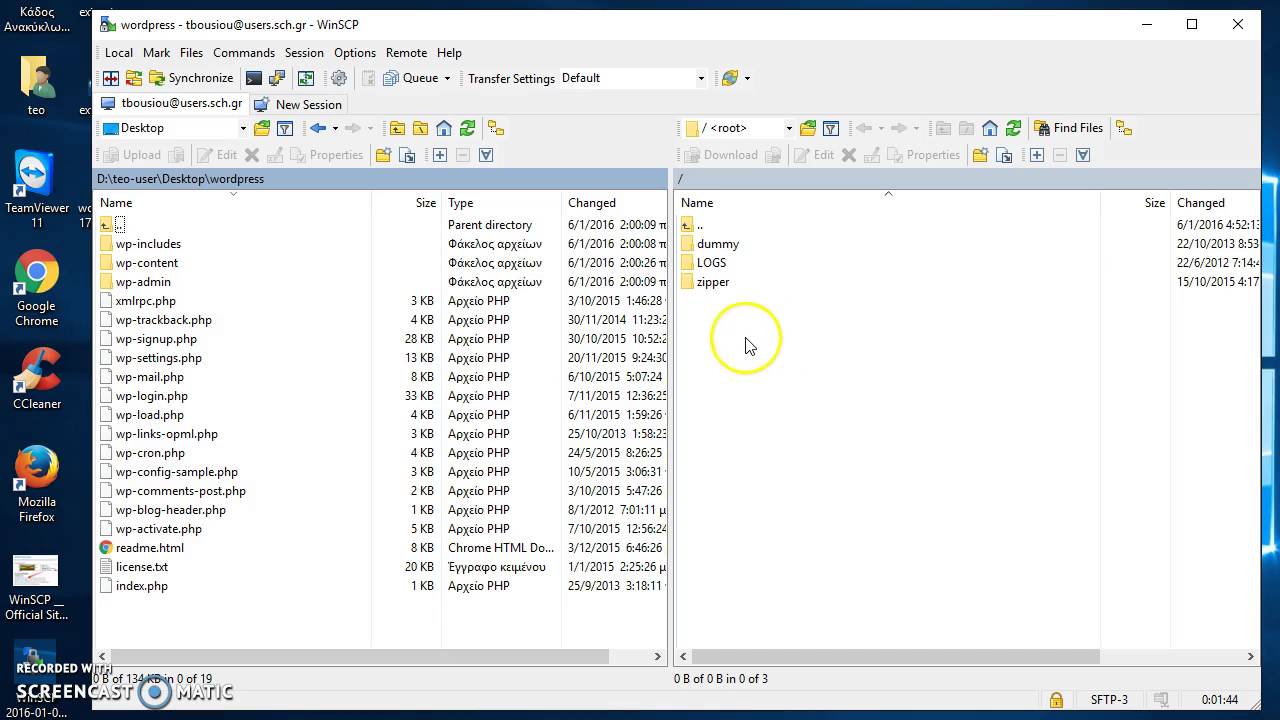Toggle the remote directory tree icon

[1124, 128]
